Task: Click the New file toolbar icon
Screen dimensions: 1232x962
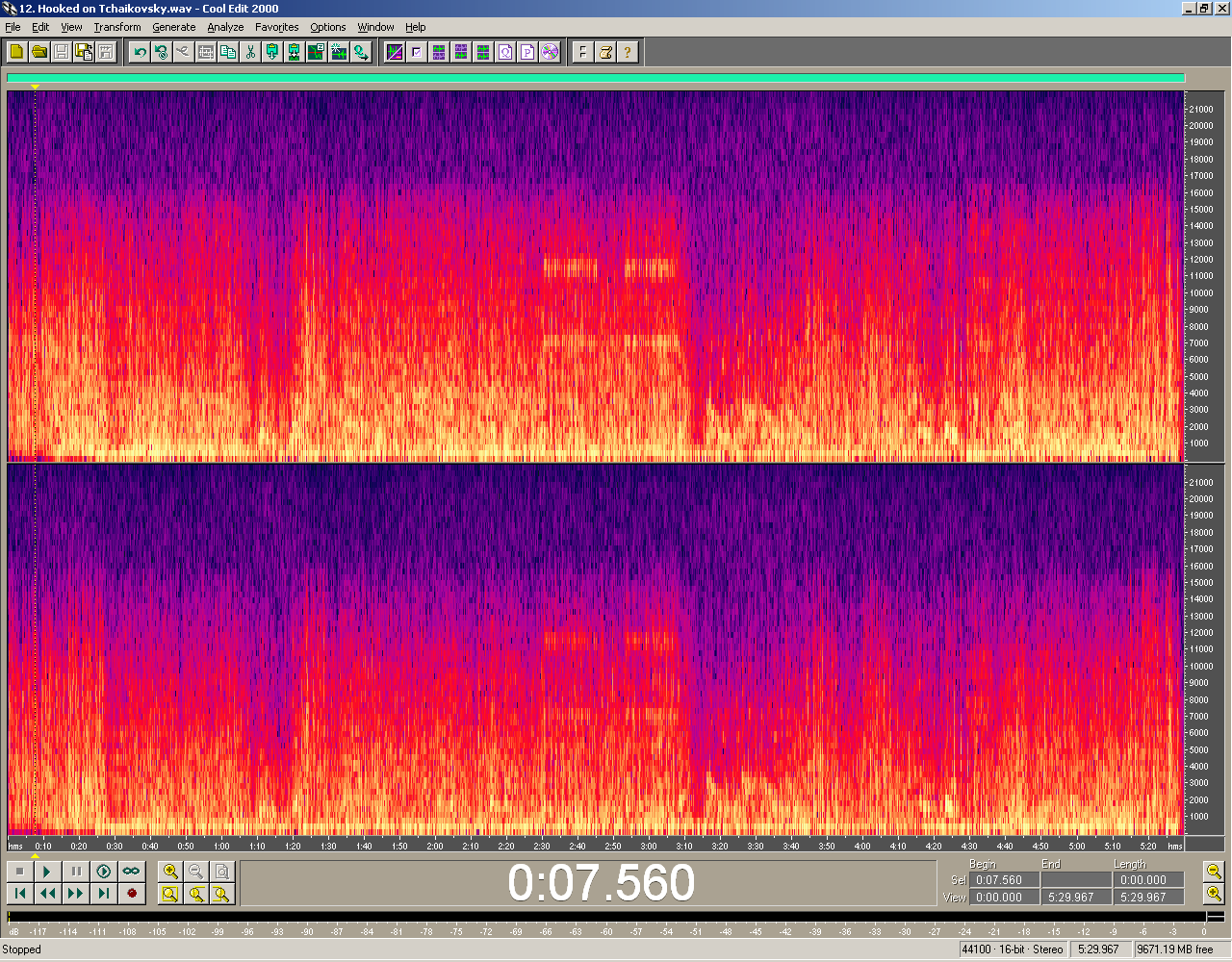Action: click(x=16, y=52)
